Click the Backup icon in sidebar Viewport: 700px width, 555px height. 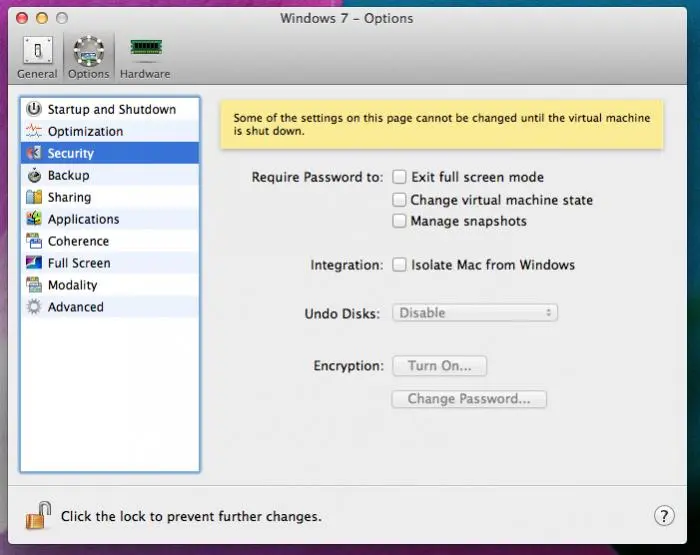click(33, 175)
